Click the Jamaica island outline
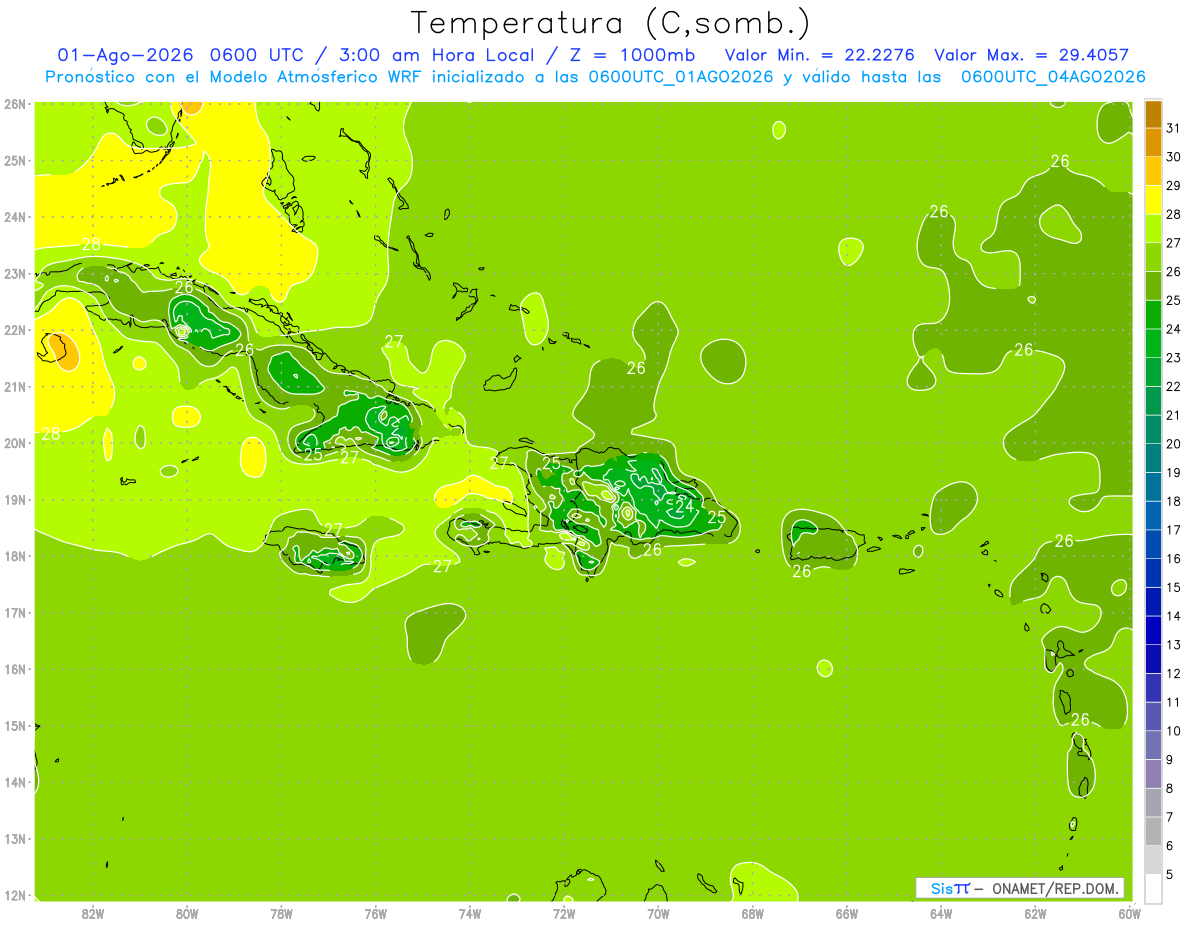 tap(316, 548)
